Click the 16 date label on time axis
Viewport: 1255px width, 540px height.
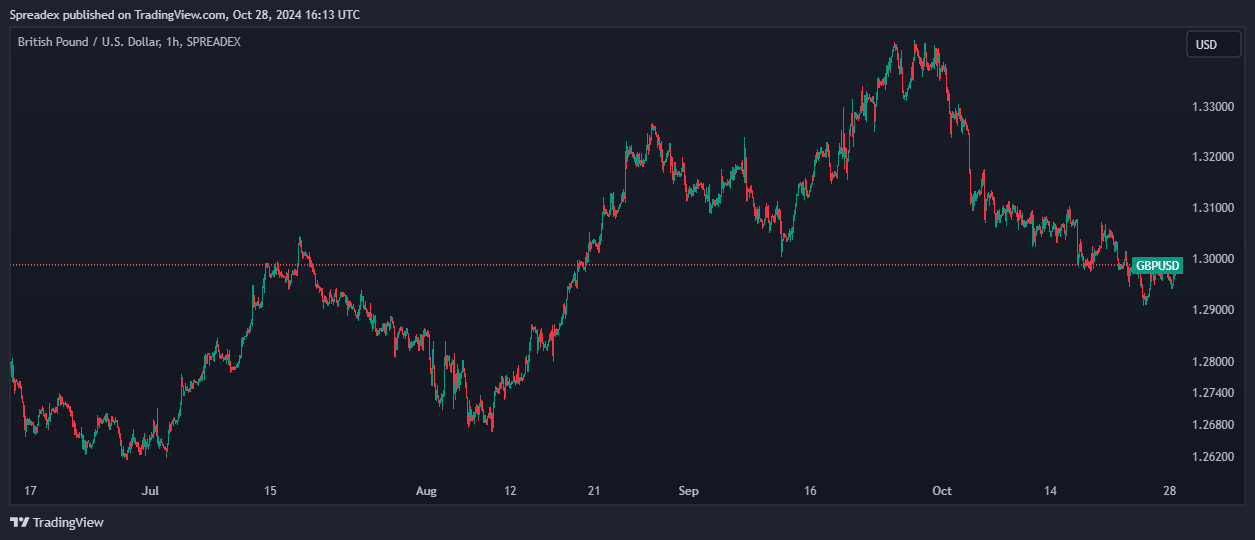click(810, 491)
